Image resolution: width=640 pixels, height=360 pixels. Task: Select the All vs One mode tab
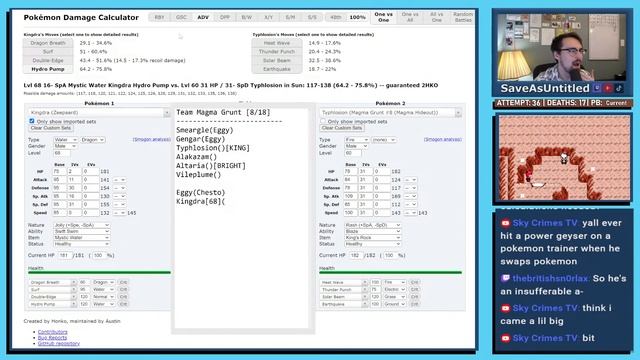click(436, 17)
